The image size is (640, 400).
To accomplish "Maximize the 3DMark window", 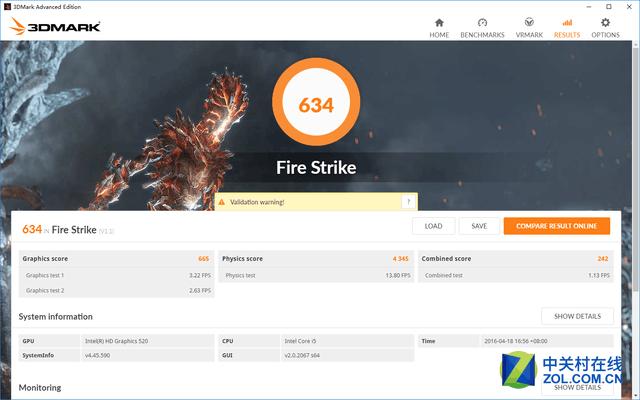I will 609,7.
